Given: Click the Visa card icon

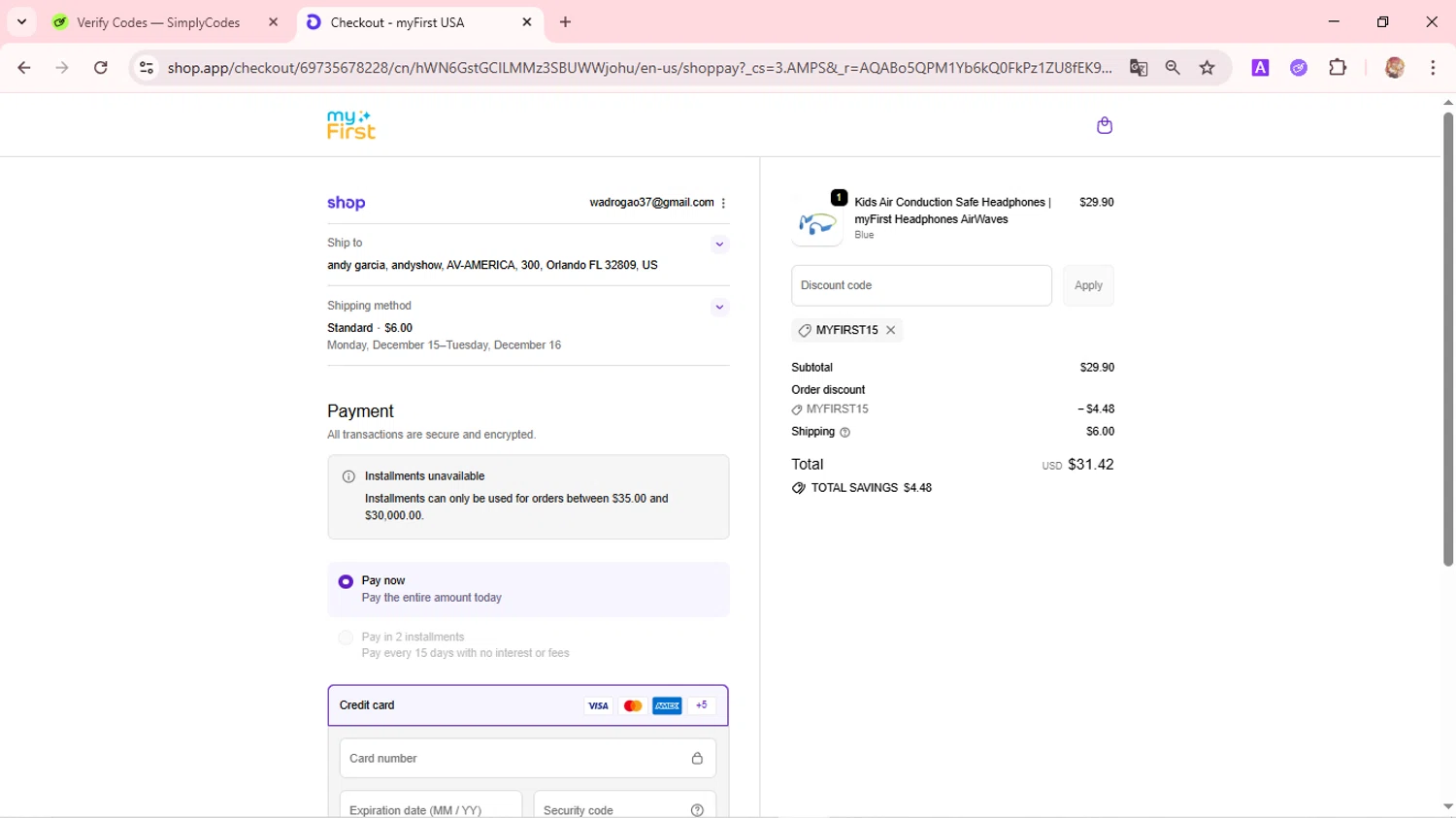Looking at the screenshot, I should coord(598,705).
